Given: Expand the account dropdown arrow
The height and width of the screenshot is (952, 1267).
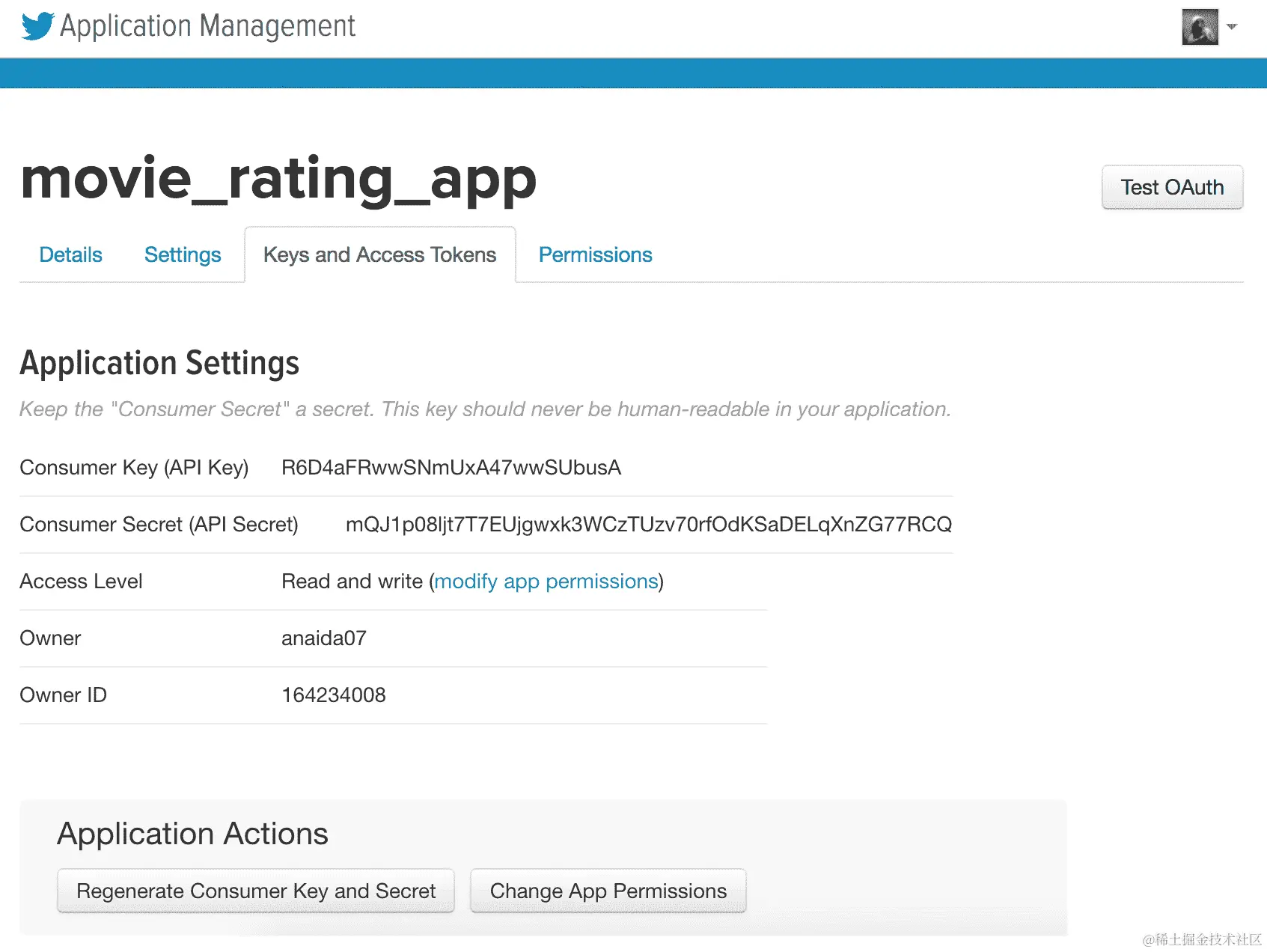Looking at the screenshot, I should click(1232, 27).
